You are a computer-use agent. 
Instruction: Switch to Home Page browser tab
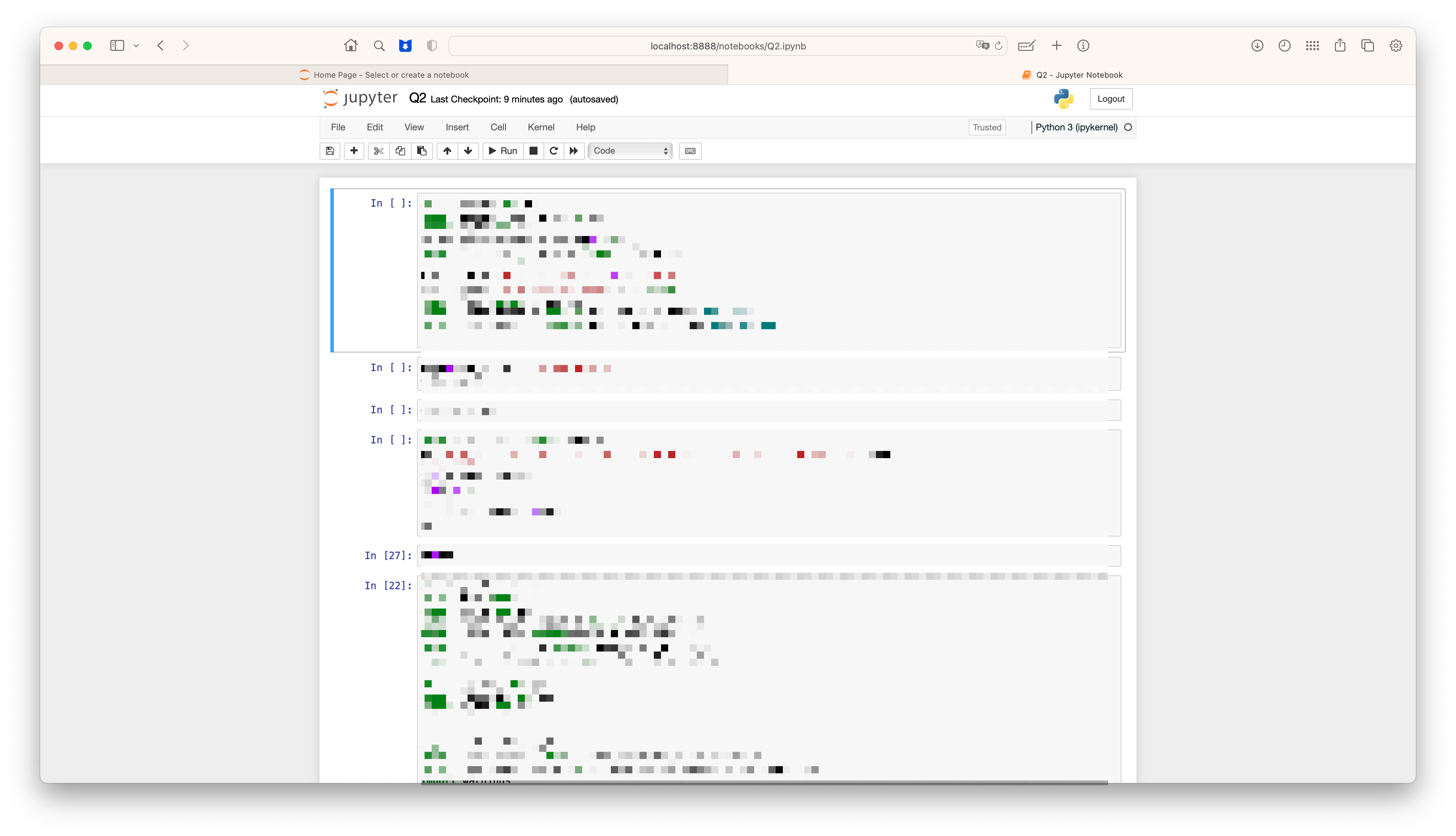click(383, 75)
